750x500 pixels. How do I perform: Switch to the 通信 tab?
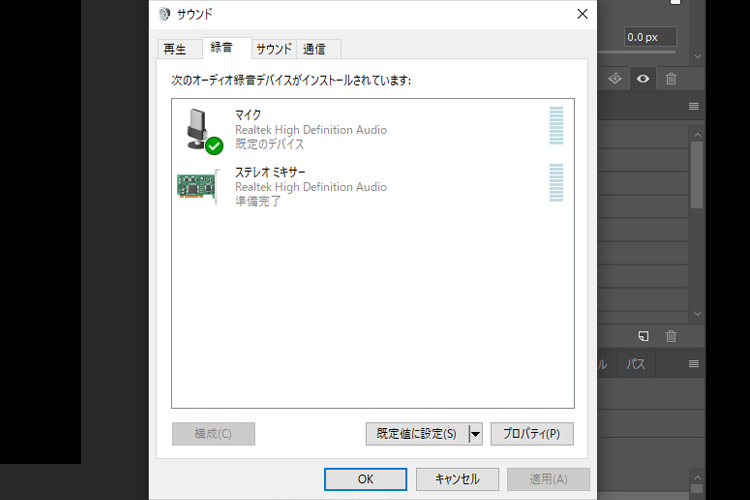(x=318, y=49)
